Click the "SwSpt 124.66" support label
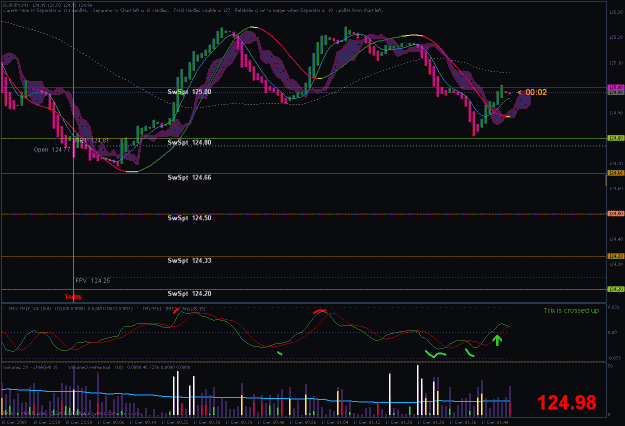Screen dimensions: 625x426 pos(189,177)
